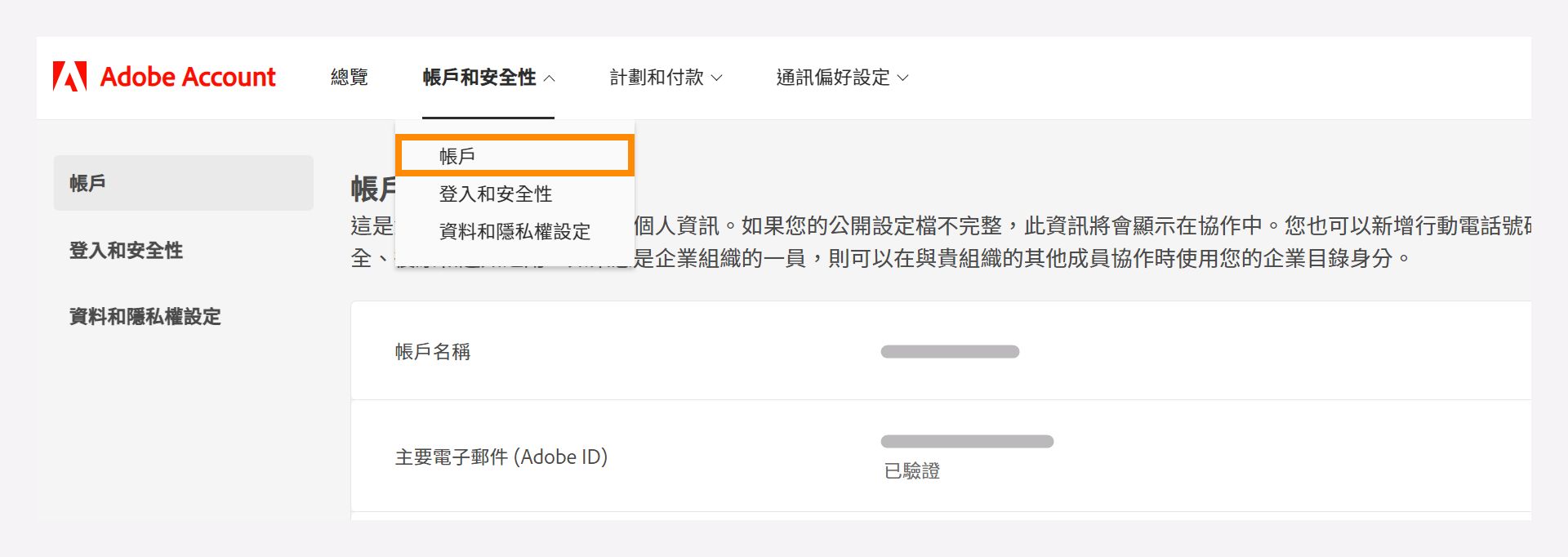This screenshot has width=1568, height=557.
Task: Select 登入和安全性 in the dropdown list
Action: tap(494, 194)
